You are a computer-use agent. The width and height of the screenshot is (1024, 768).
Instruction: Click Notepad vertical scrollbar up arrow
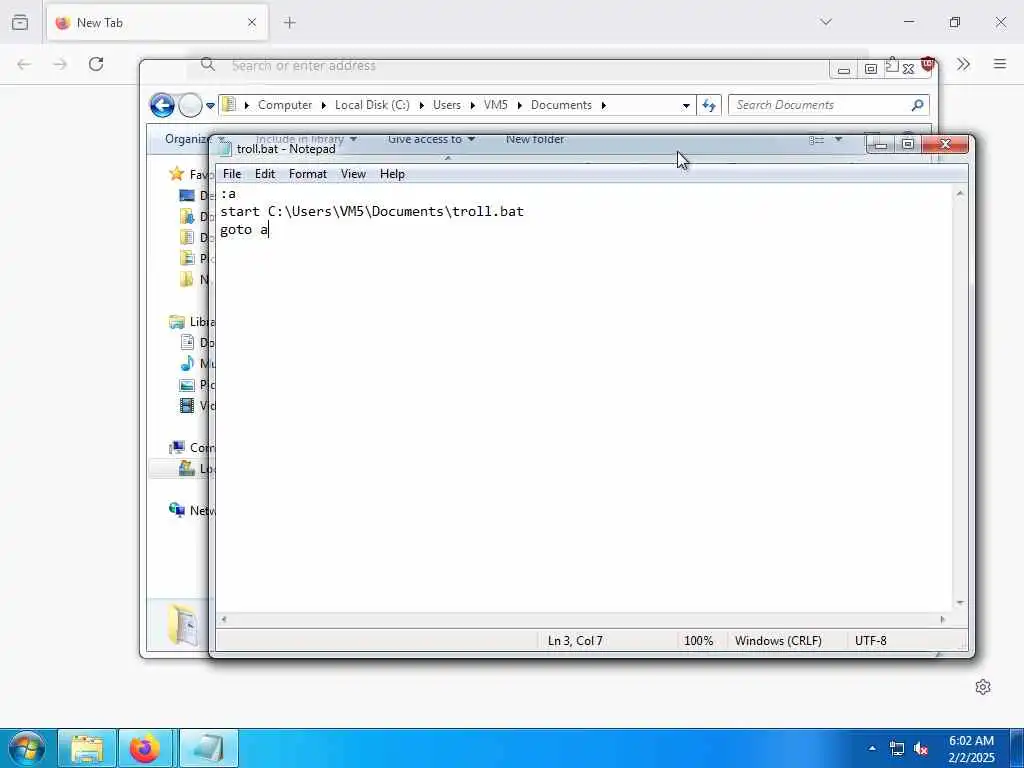(x=959, y=193)
